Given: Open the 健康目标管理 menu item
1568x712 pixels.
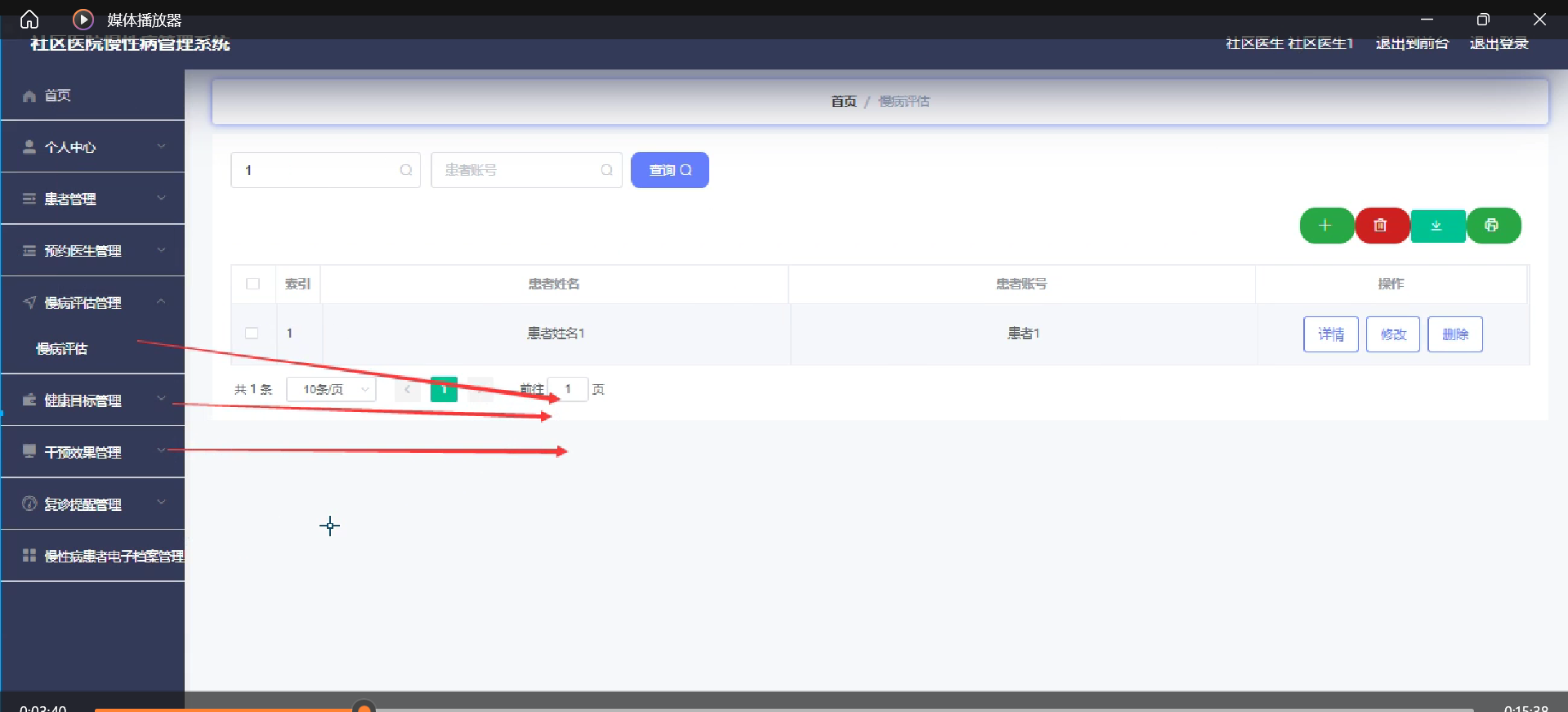Looking at the screenshot, I should pyautogui.click(x=93, y=401).
